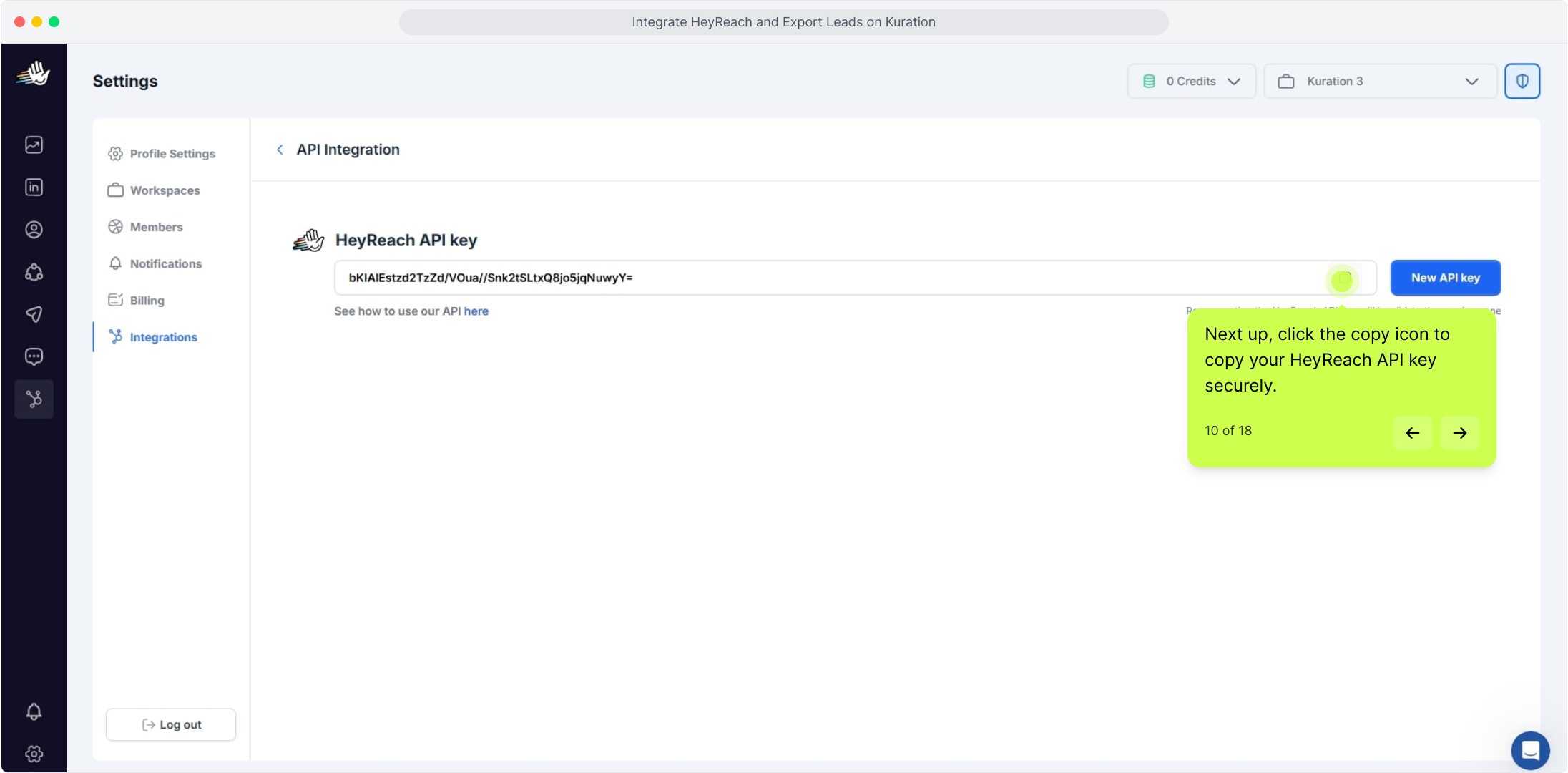Select Integrations settings section
Image resolution: width=1568 pixels, height=773 pixels.
pos(152,337)
